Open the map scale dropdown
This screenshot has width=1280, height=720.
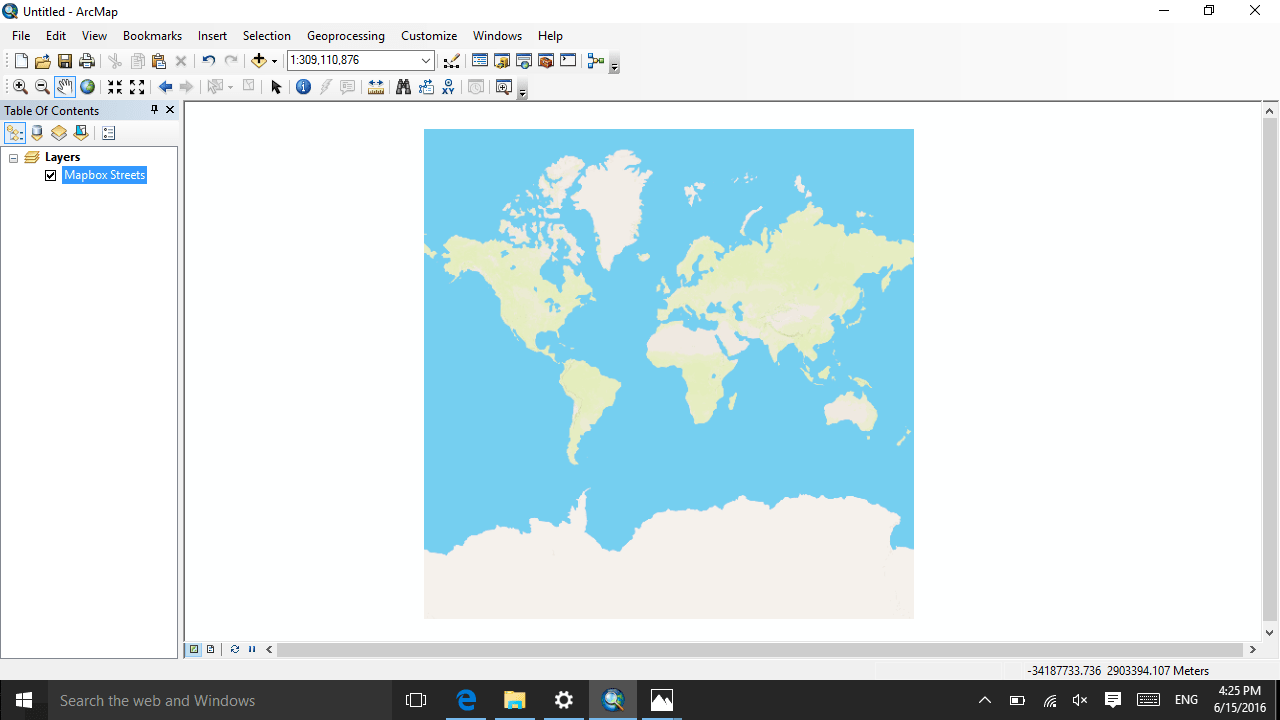pyautogui.click(x=425, y=60)
